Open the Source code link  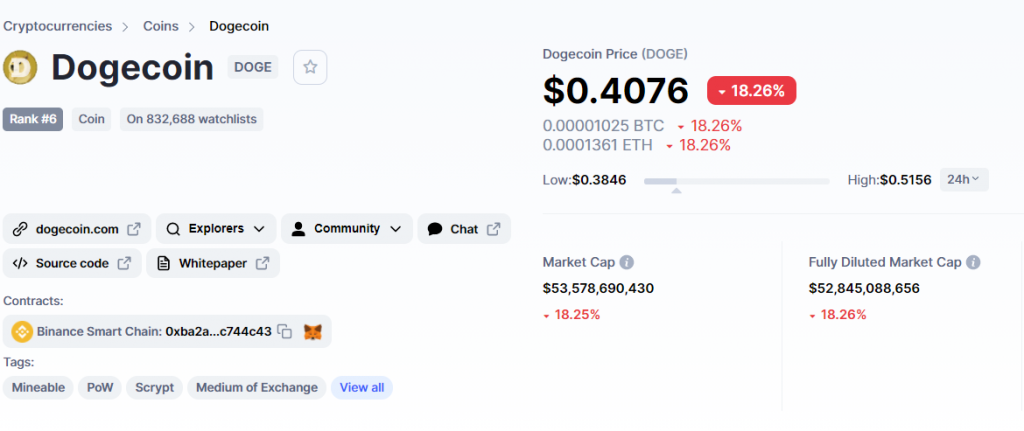[x=71, y=263]
